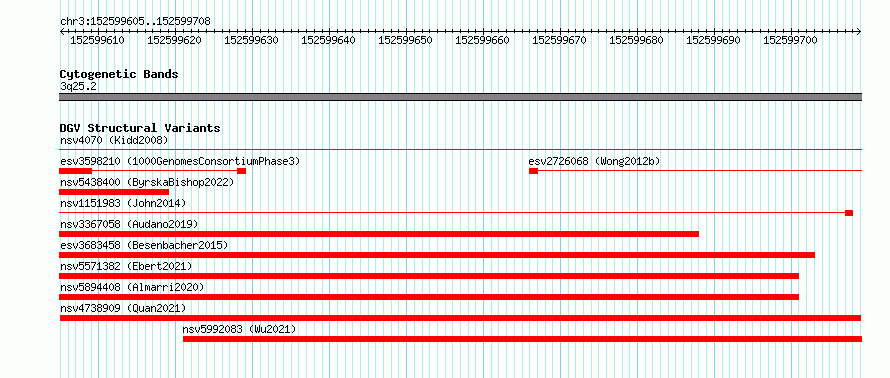Click the gray 3q25.2 cytogenetic band bar
The image size is (890, 378).
click(x=460, y=97)
